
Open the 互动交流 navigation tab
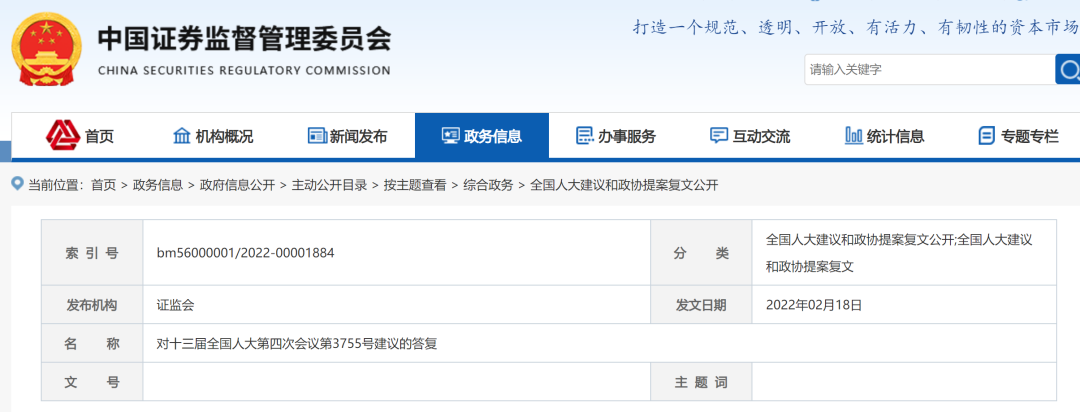coord(750,136)
